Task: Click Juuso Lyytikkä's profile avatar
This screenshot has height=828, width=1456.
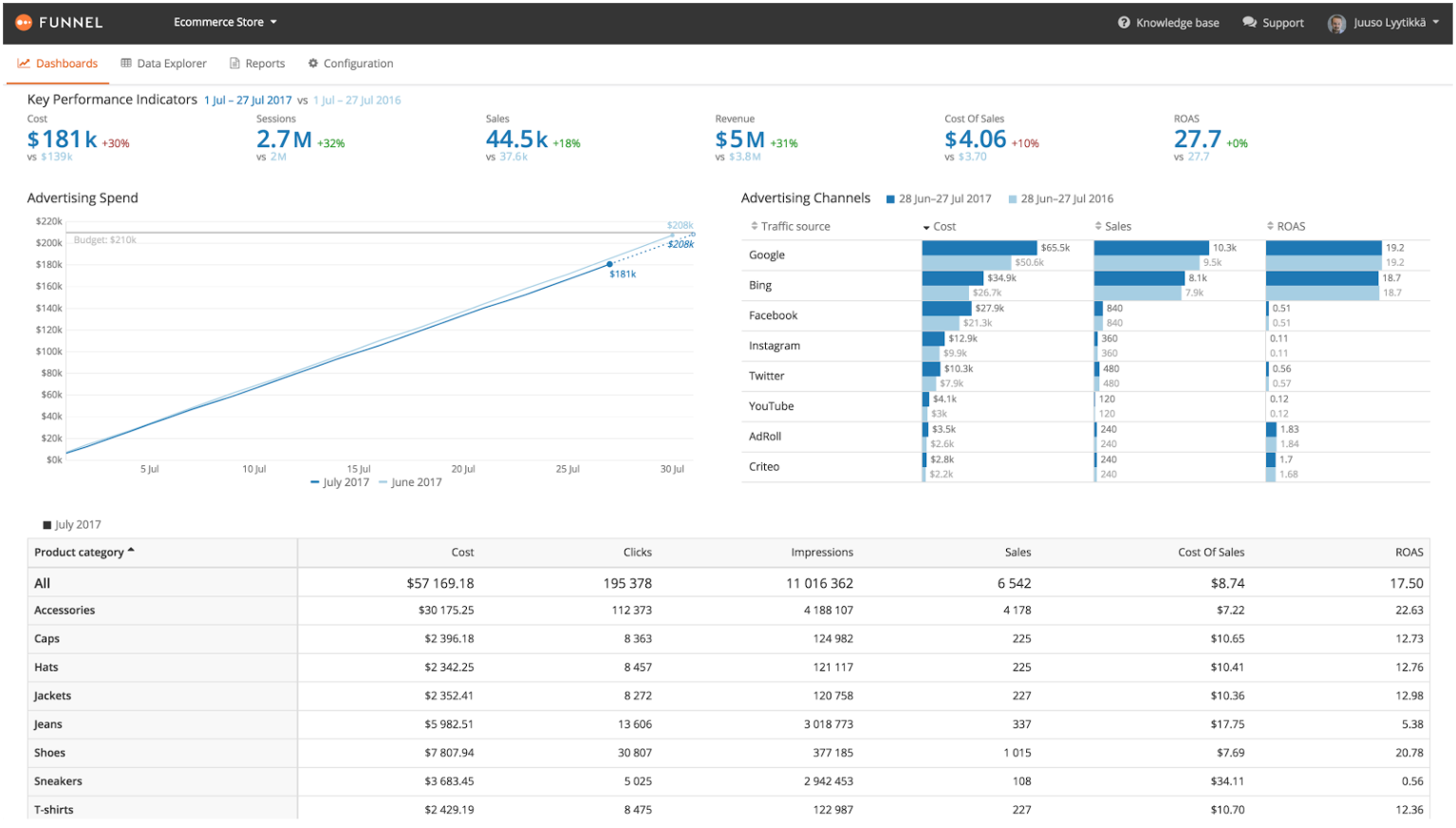Action: click(1336, 24)
